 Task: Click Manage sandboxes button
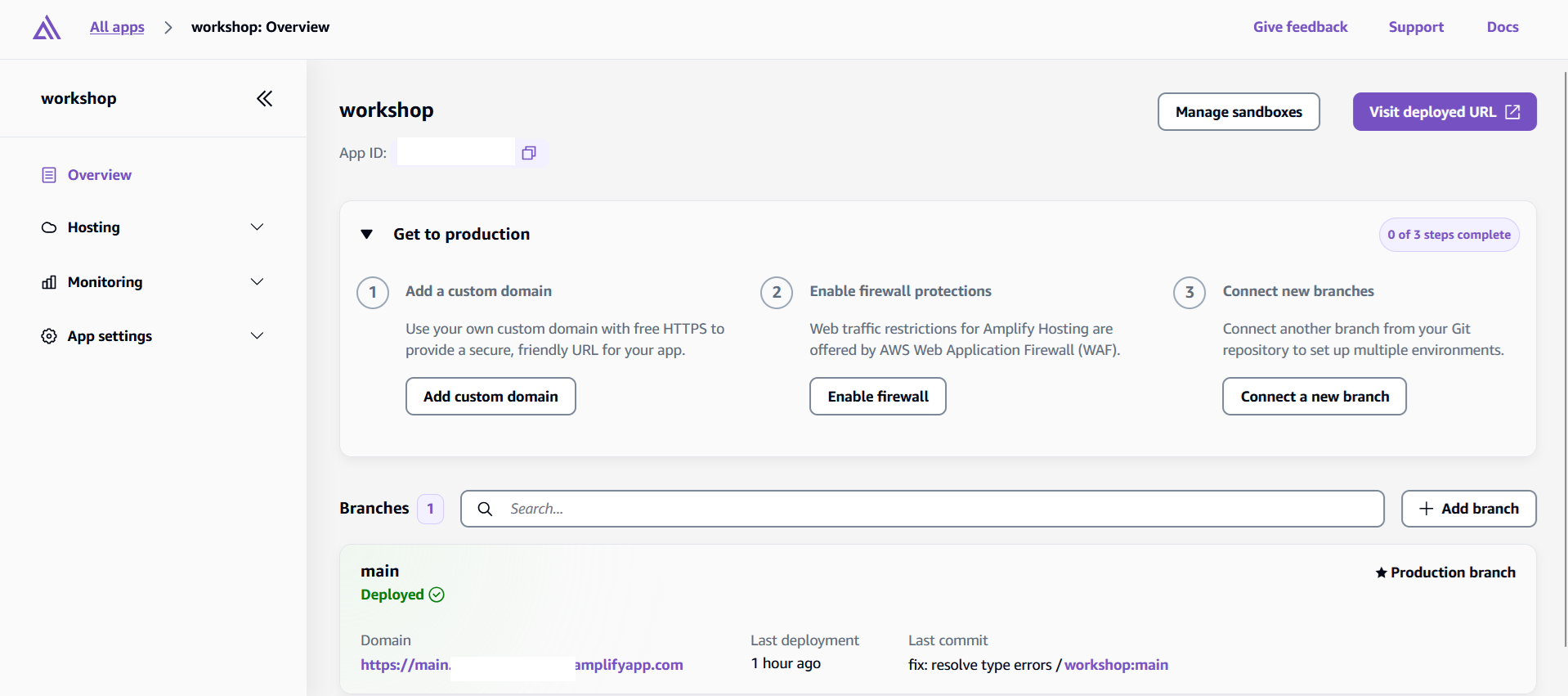(x=1239, y=112)
